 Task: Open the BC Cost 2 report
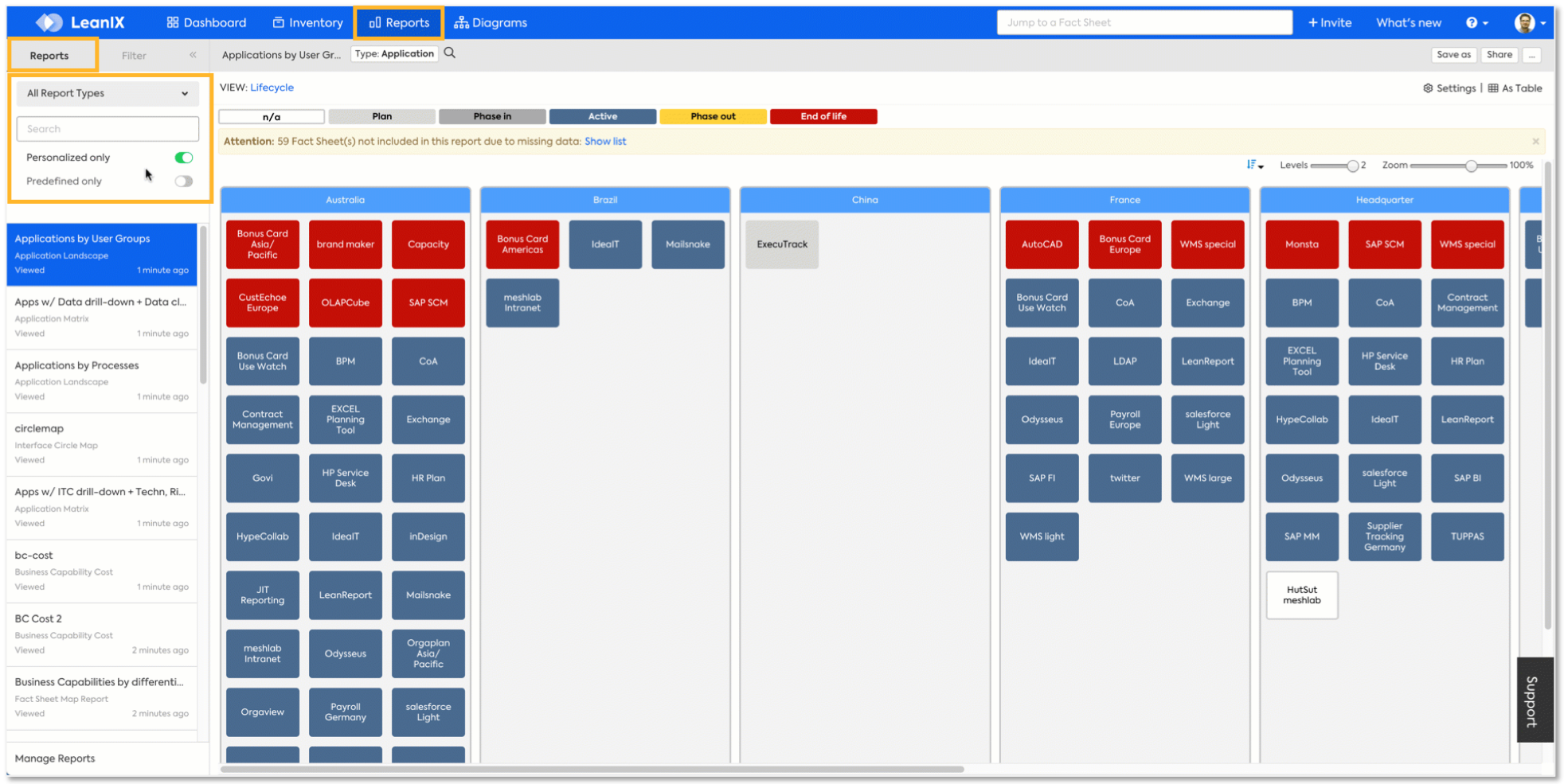click(102, 634)
